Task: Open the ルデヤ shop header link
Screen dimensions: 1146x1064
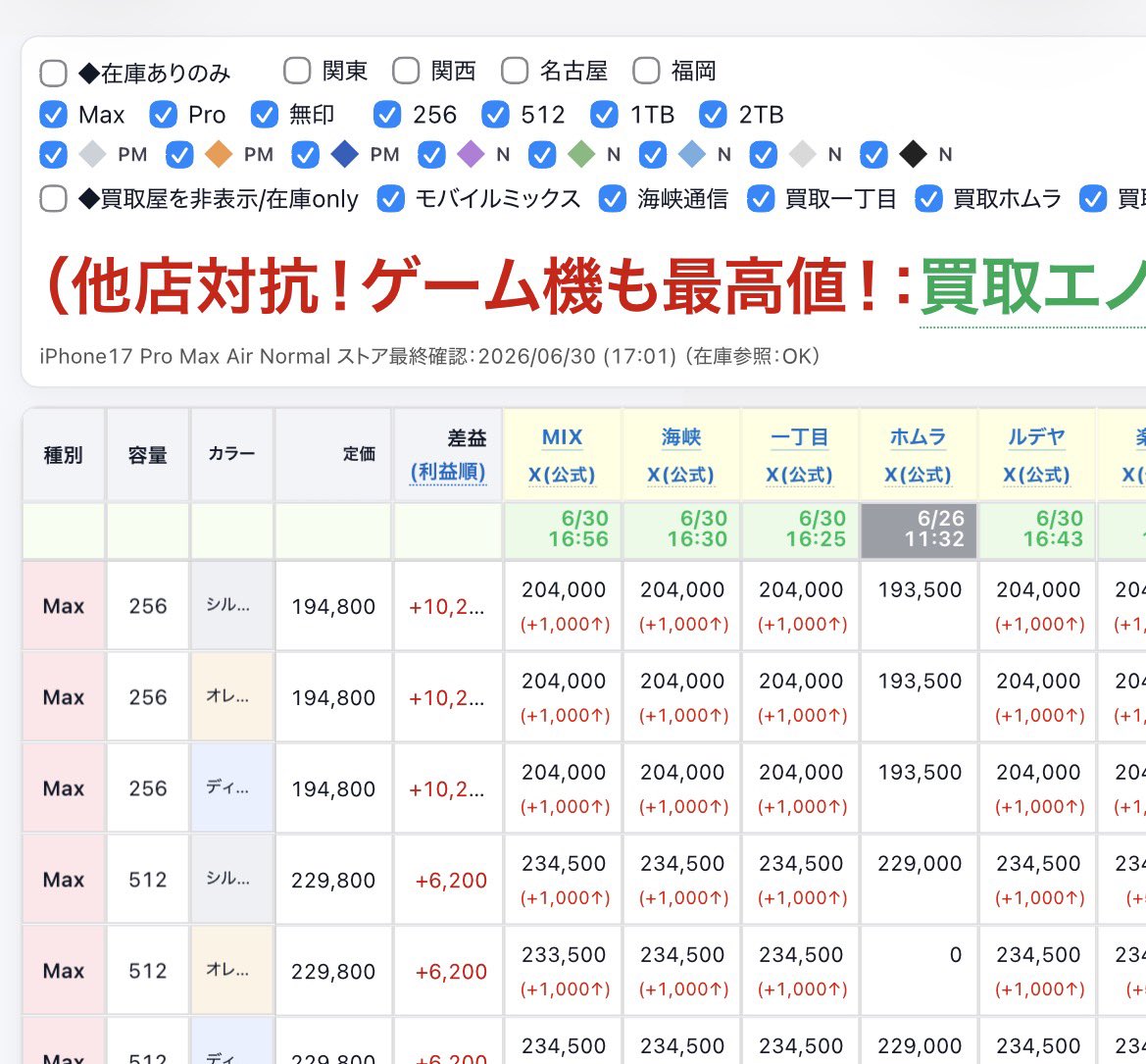Action: tap(1036, 437)
